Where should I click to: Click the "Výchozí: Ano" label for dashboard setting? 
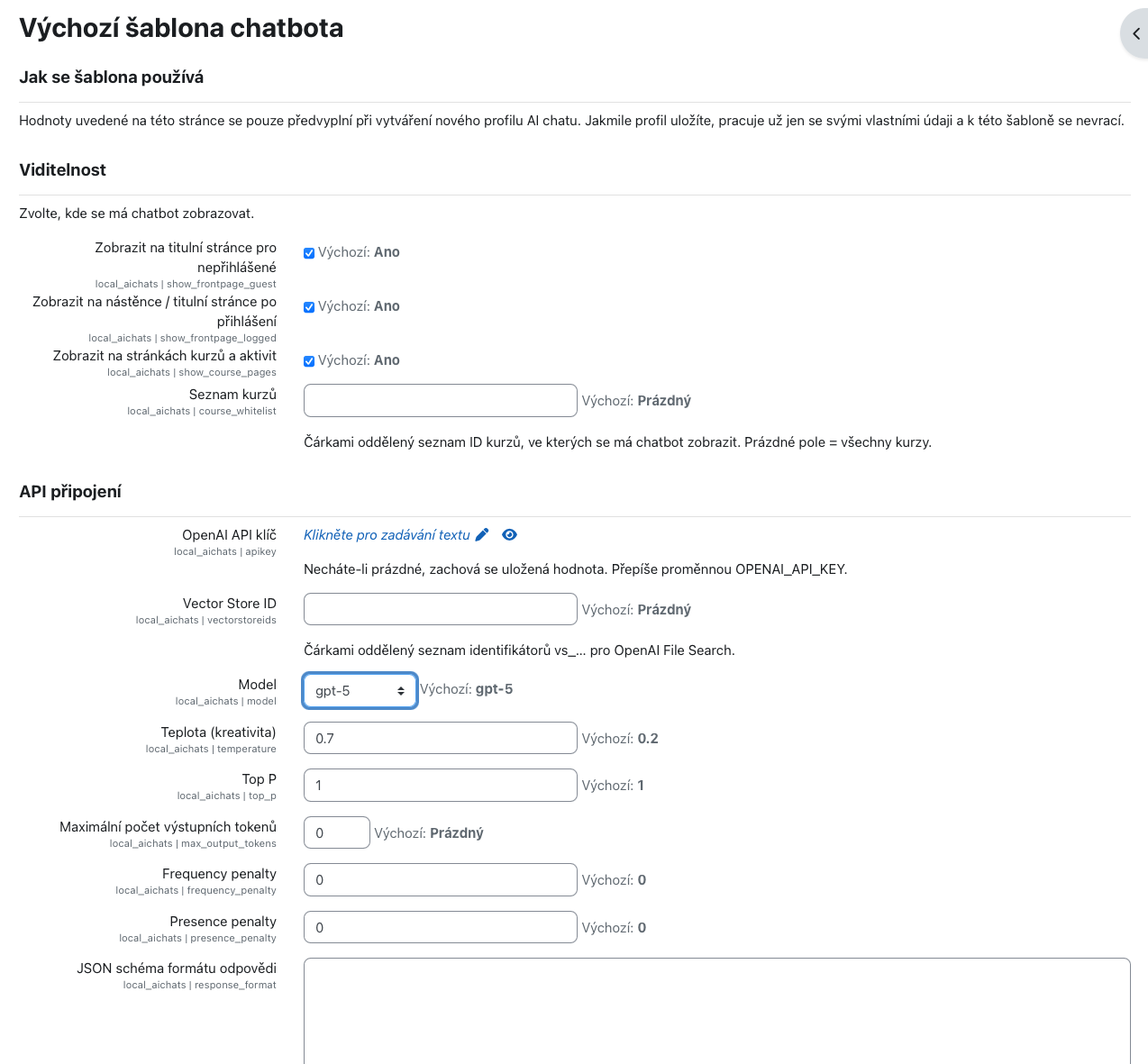click(x=359, y=306)
